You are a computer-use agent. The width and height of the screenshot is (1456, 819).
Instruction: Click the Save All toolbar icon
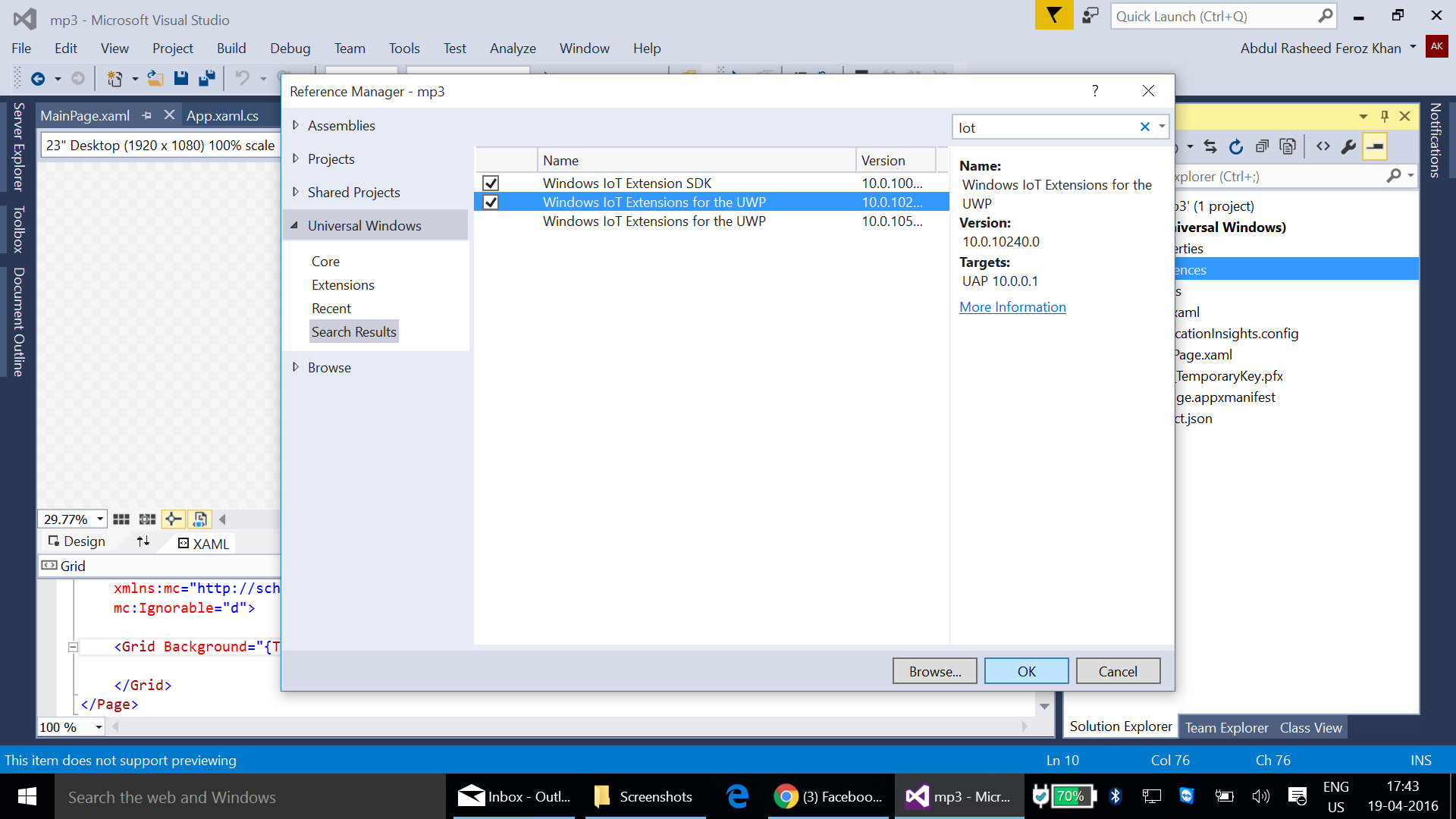tap(206, 78)
